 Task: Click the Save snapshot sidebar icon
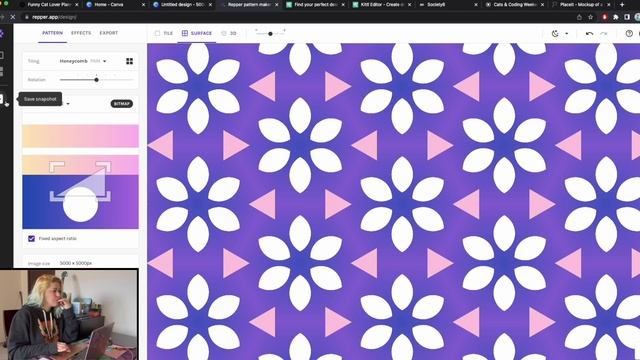point(2,99)
